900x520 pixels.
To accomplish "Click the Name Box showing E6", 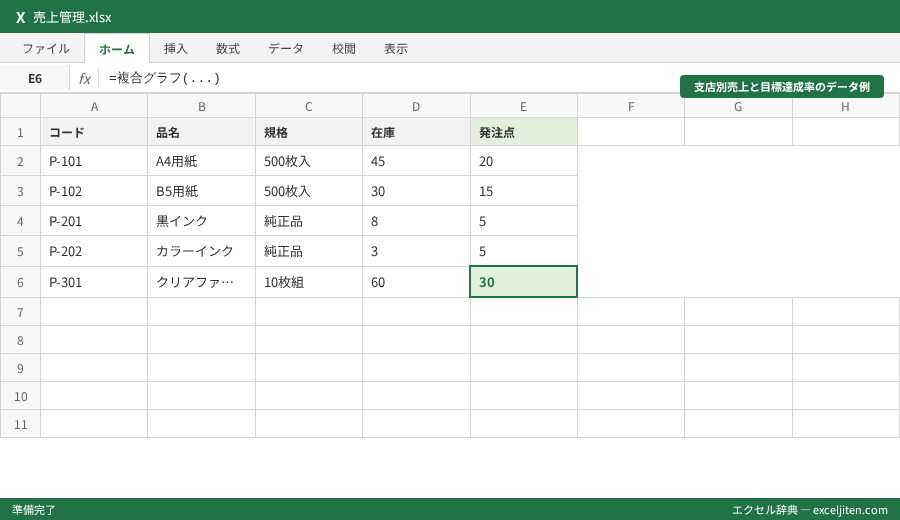I will [x=35, y=79].
